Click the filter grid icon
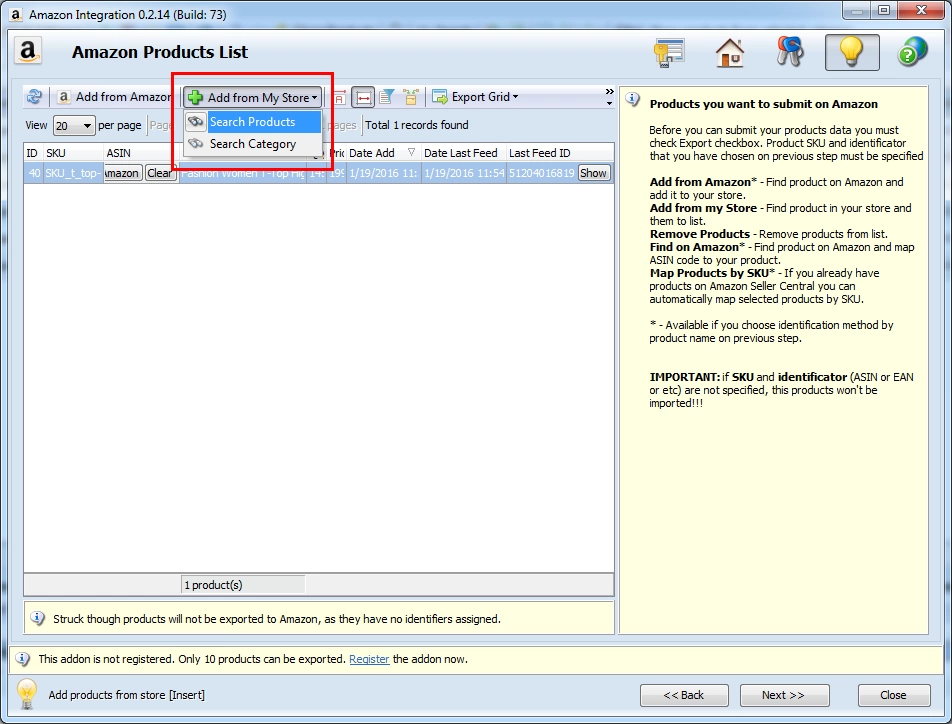The image size is (952, 724). coord(387,97)
